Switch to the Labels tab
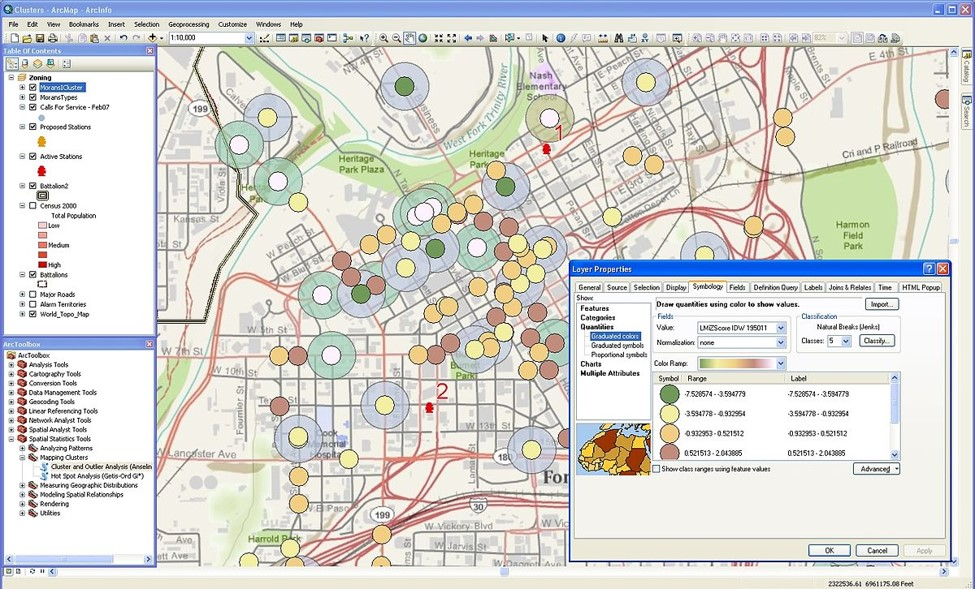 [x=813, y=287]
